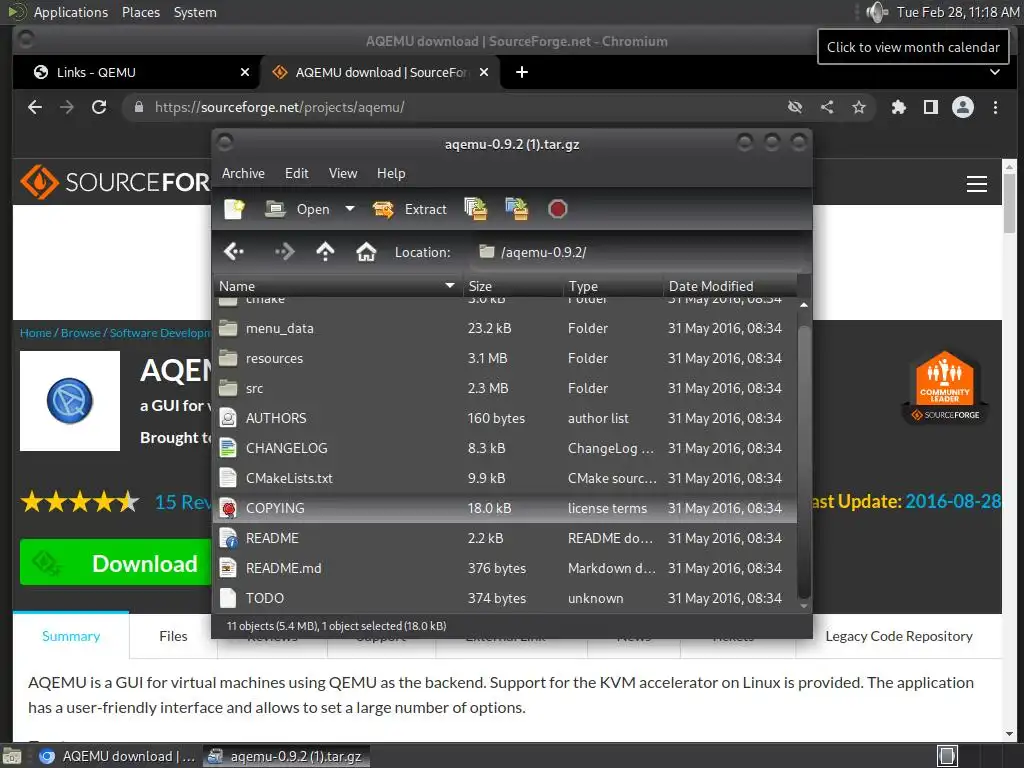Screen dimensions: 1024x768
Task: Sort files by Name column header
Action: [x=337, y=286]
